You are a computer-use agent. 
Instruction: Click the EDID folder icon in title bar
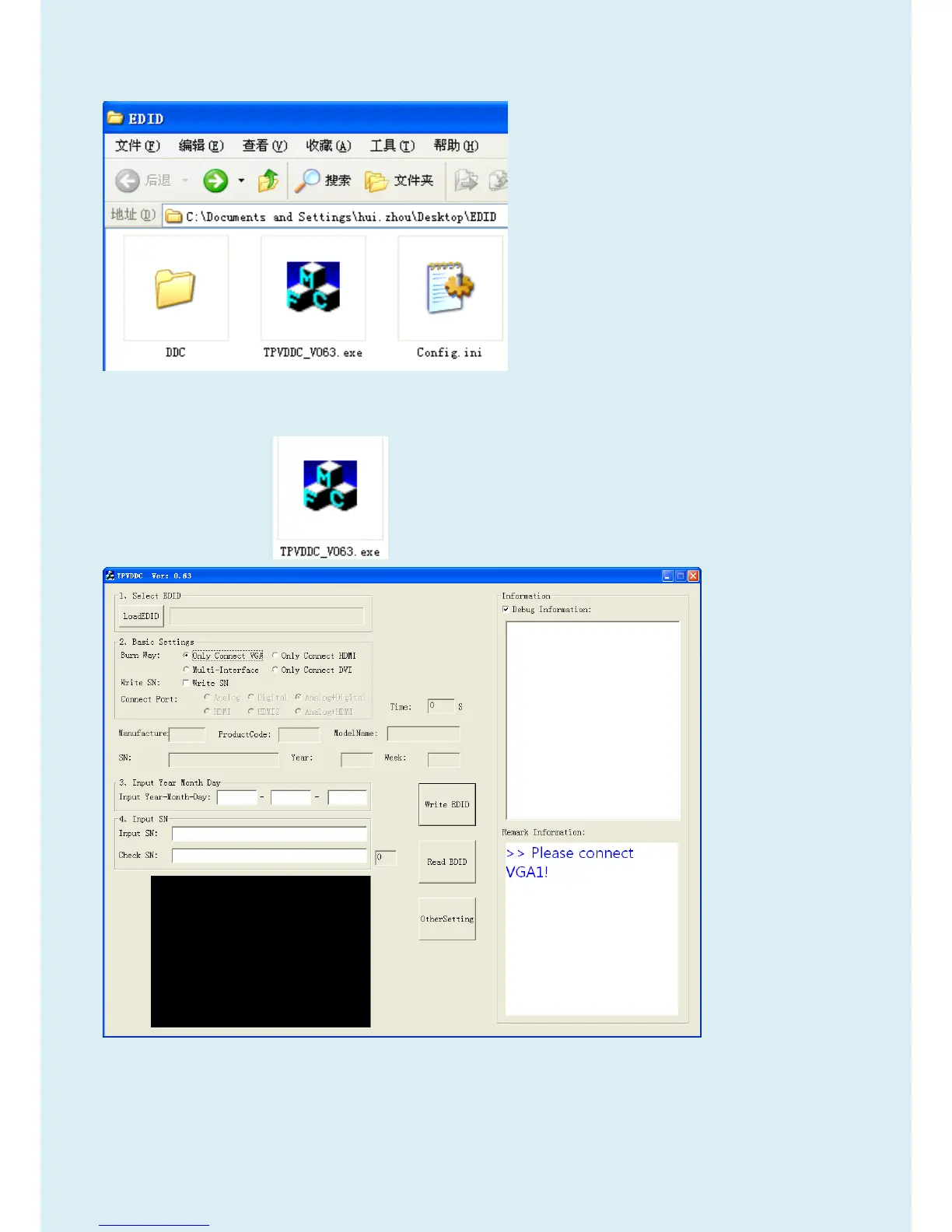click(x=115, y=117)
